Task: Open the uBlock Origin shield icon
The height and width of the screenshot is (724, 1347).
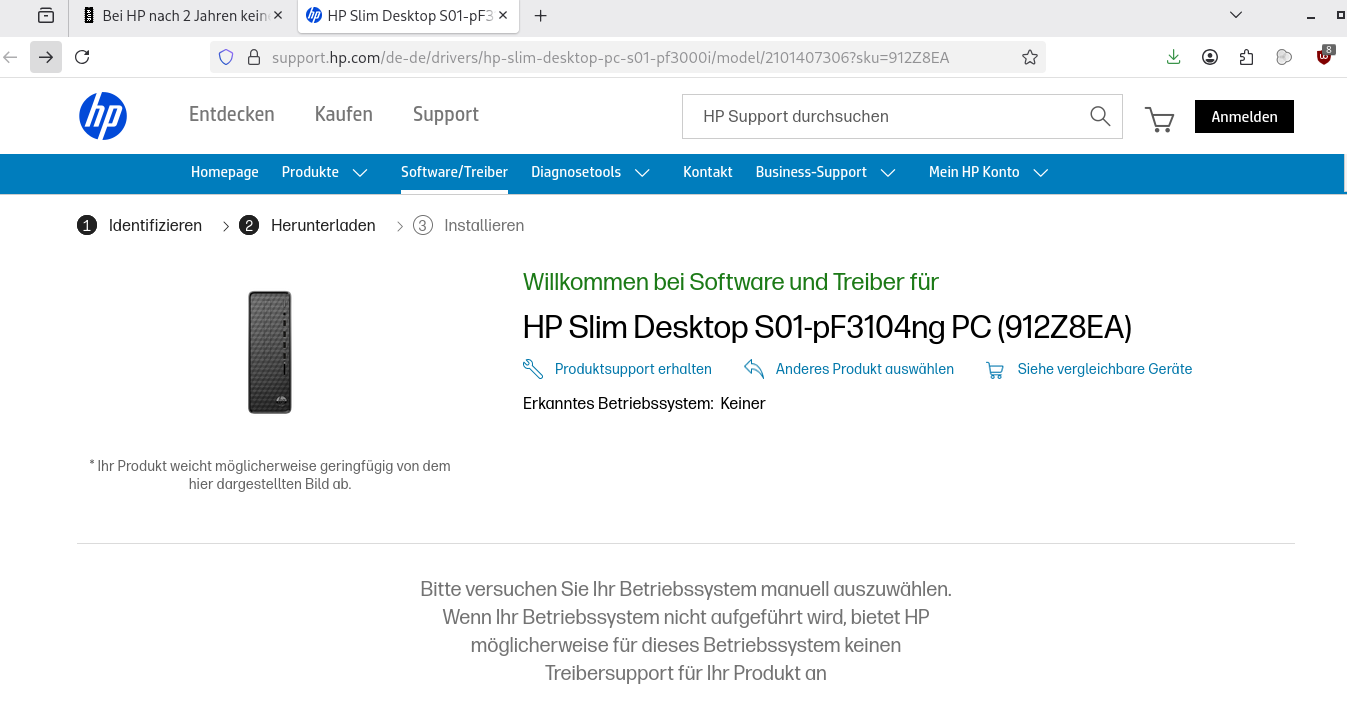Action: [1324, 56]
